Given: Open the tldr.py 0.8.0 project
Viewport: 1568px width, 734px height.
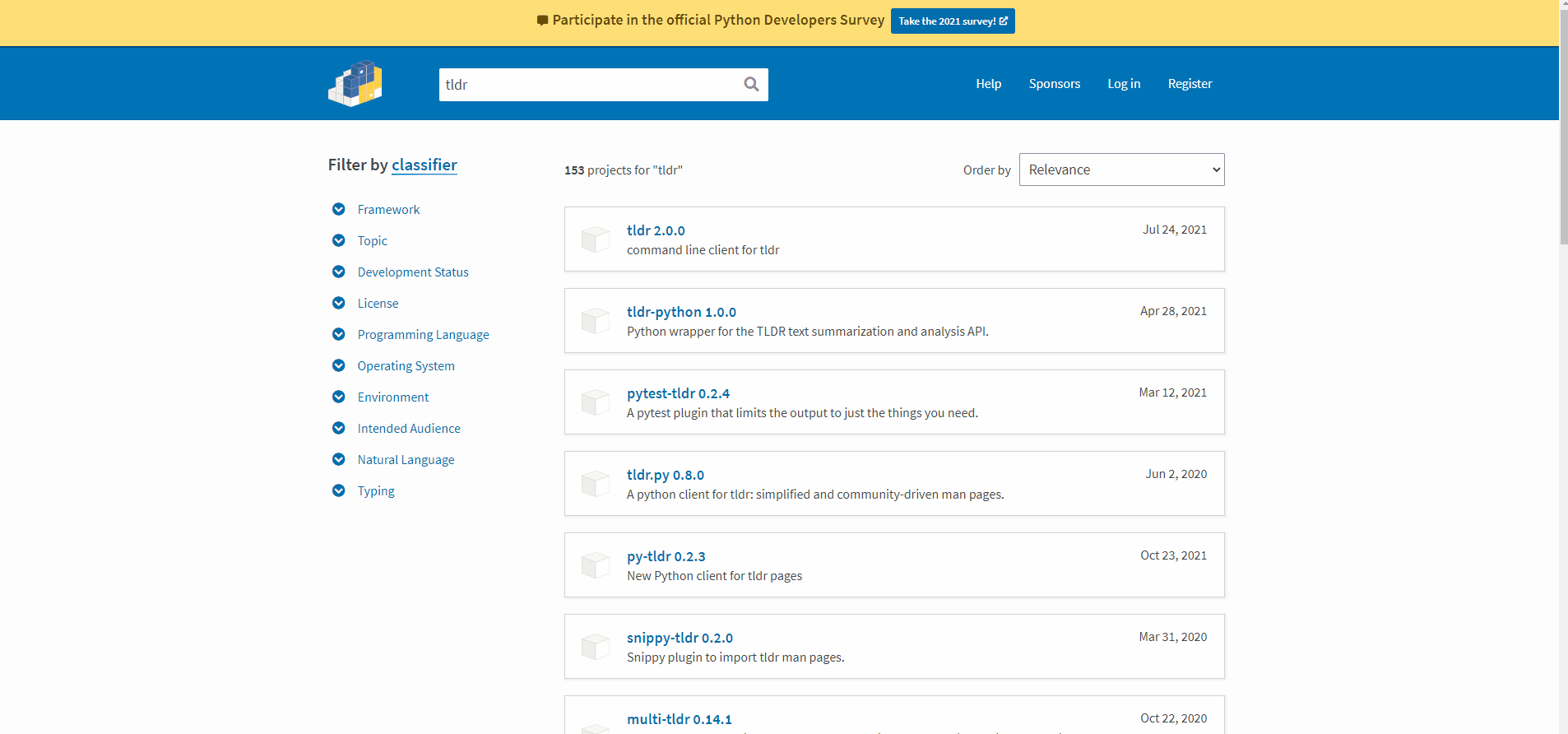Looking at the screenshot, I should point(666,475).
